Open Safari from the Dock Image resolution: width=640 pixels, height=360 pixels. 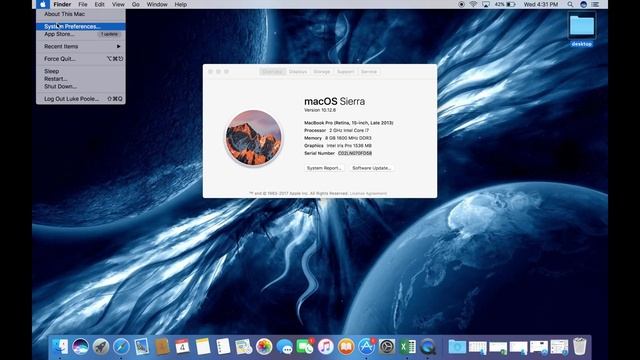(x=121, y=347)
